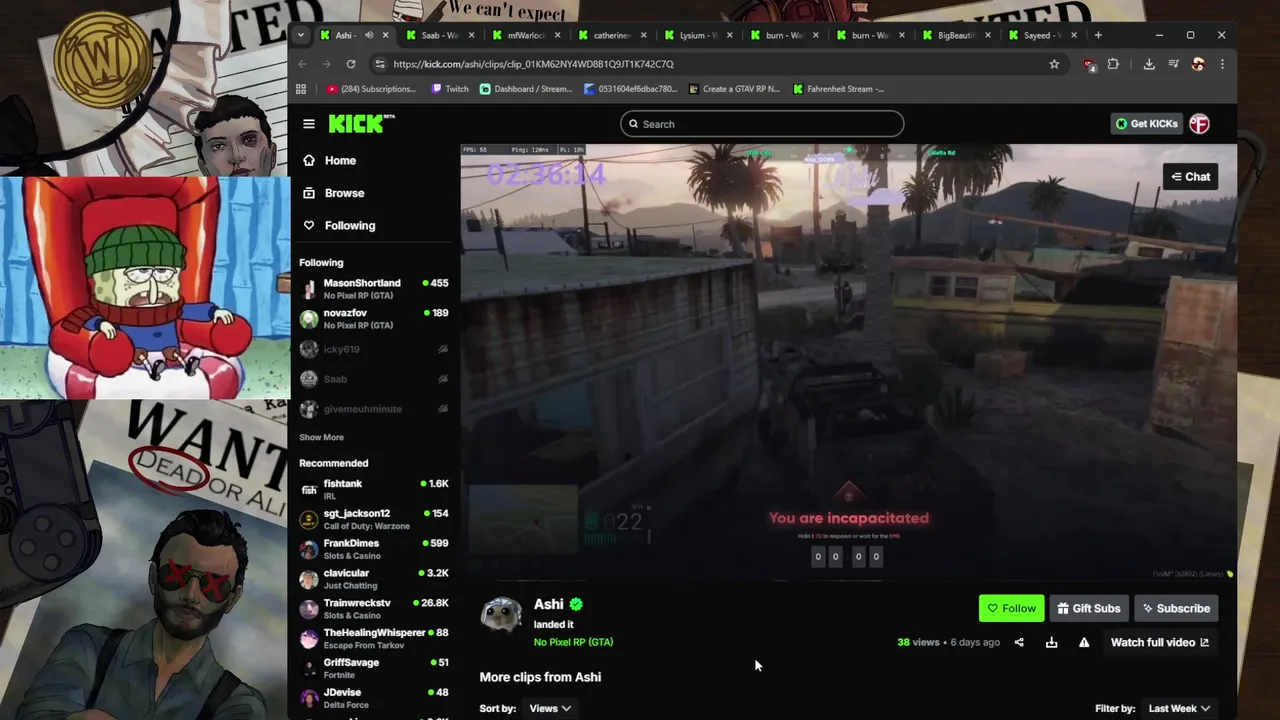The image size is (1280, 720).
Task: Open novazfov channel in Following list
Action: point(374,319)
